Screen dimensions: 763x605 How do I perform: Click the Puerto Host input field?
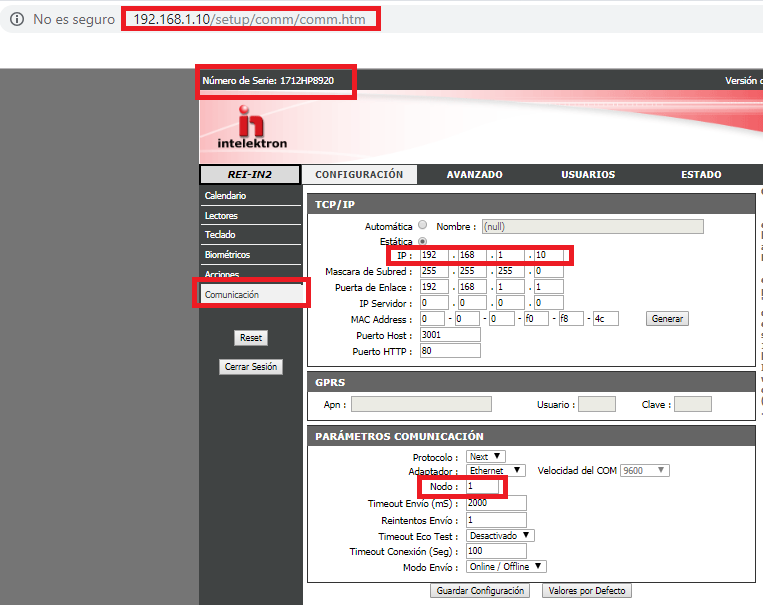tap(450, 335)
